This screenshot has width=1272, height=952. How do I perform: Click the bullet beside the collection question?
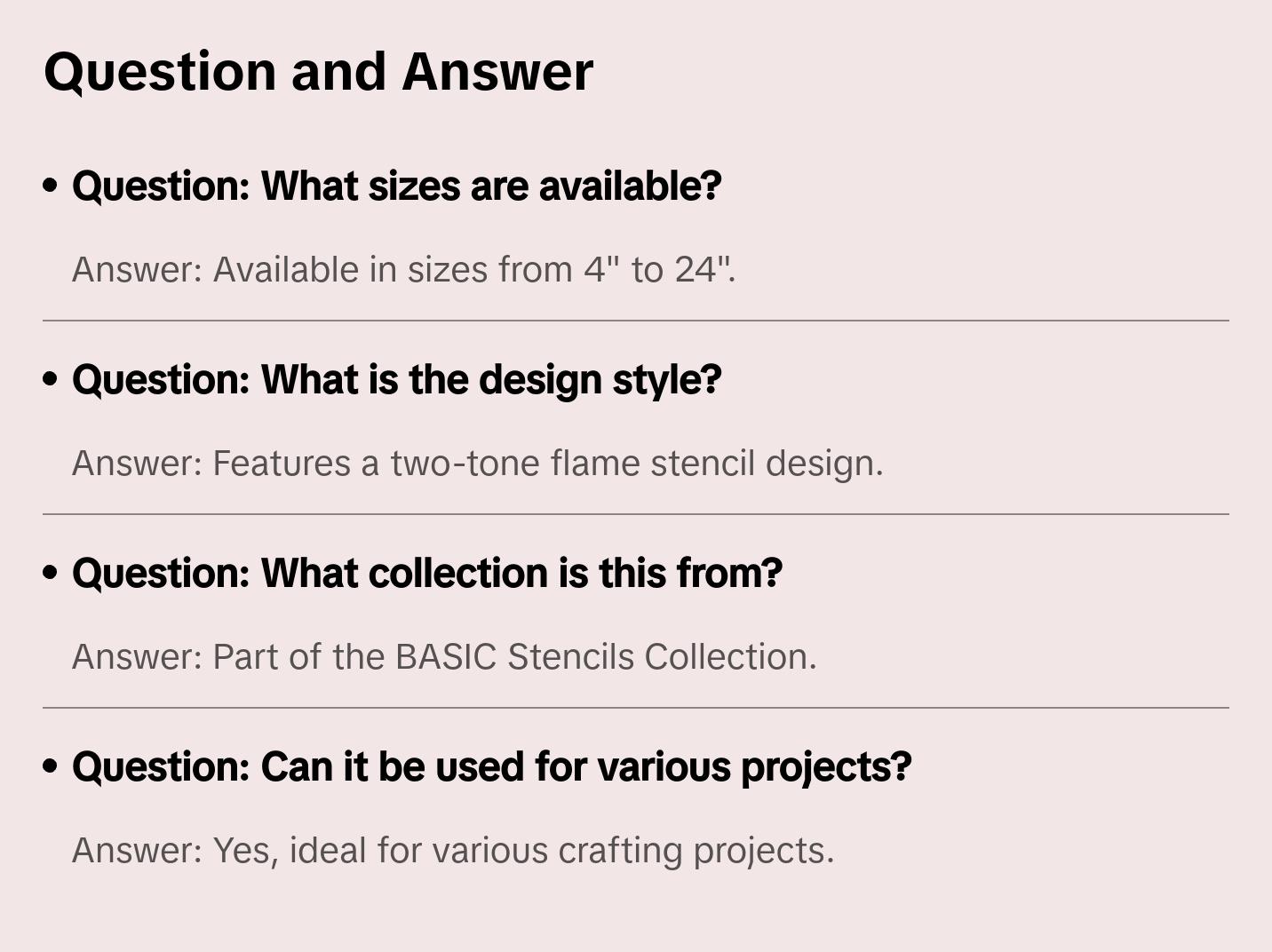point(51,574)
